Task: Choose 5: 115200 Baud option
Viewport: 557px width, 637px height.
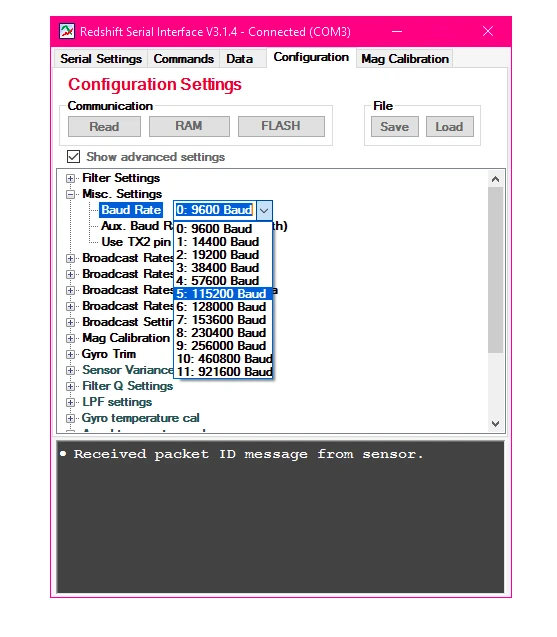Action: tap(223, 294)
